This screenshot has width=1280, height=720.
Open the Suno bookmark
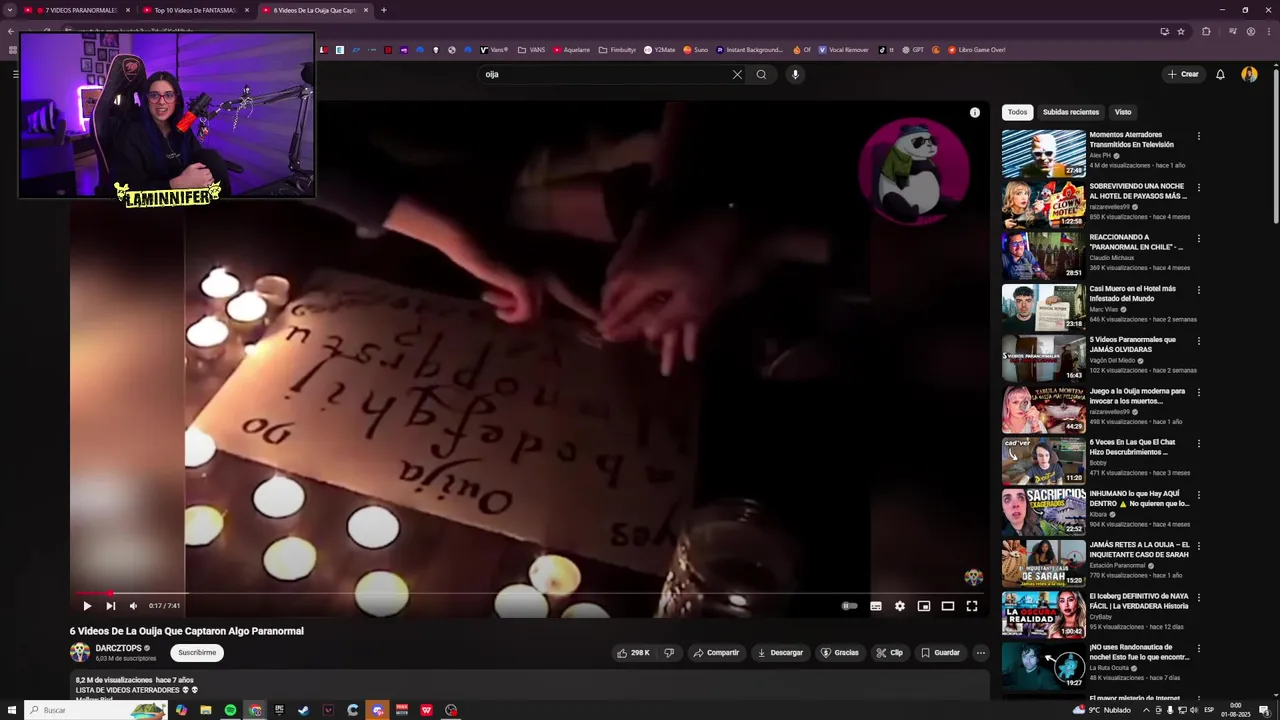pos(696,50)
